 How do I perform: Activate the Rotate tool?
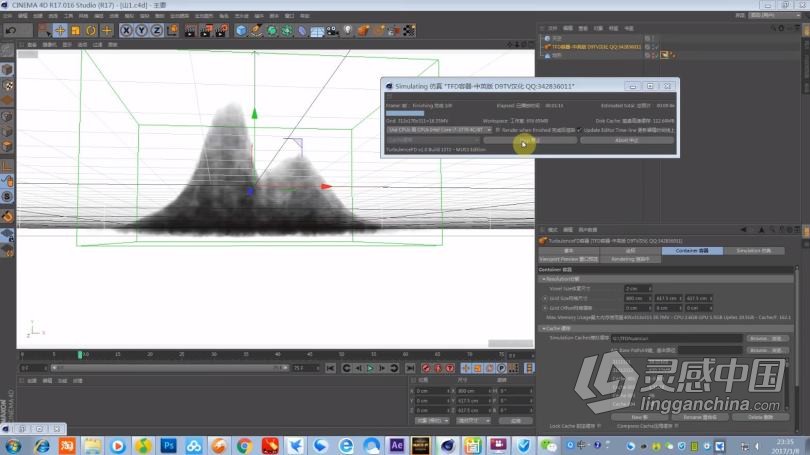click(x=91, y=30)
